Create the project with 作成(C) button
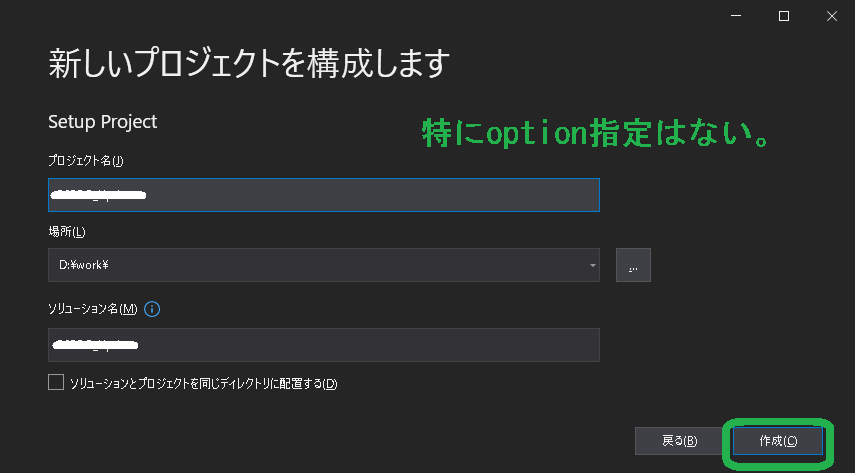 point(778,441)
